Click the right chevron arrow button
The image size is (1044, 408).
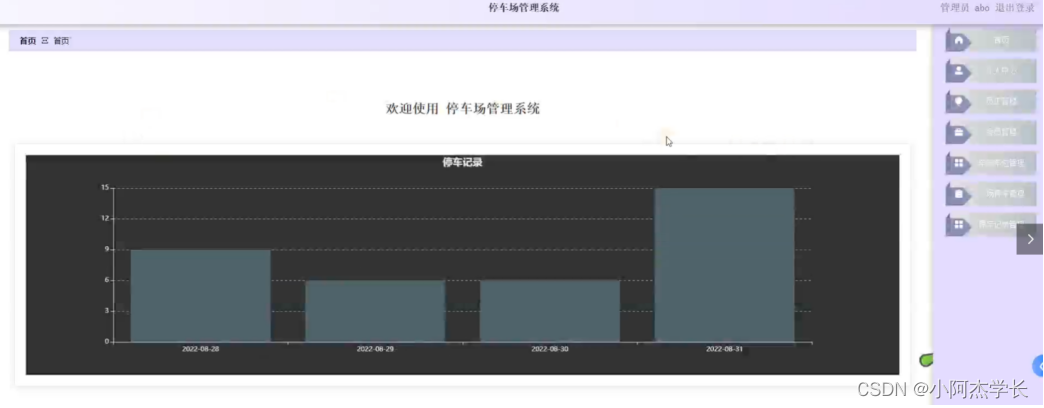coord(1030,239)
